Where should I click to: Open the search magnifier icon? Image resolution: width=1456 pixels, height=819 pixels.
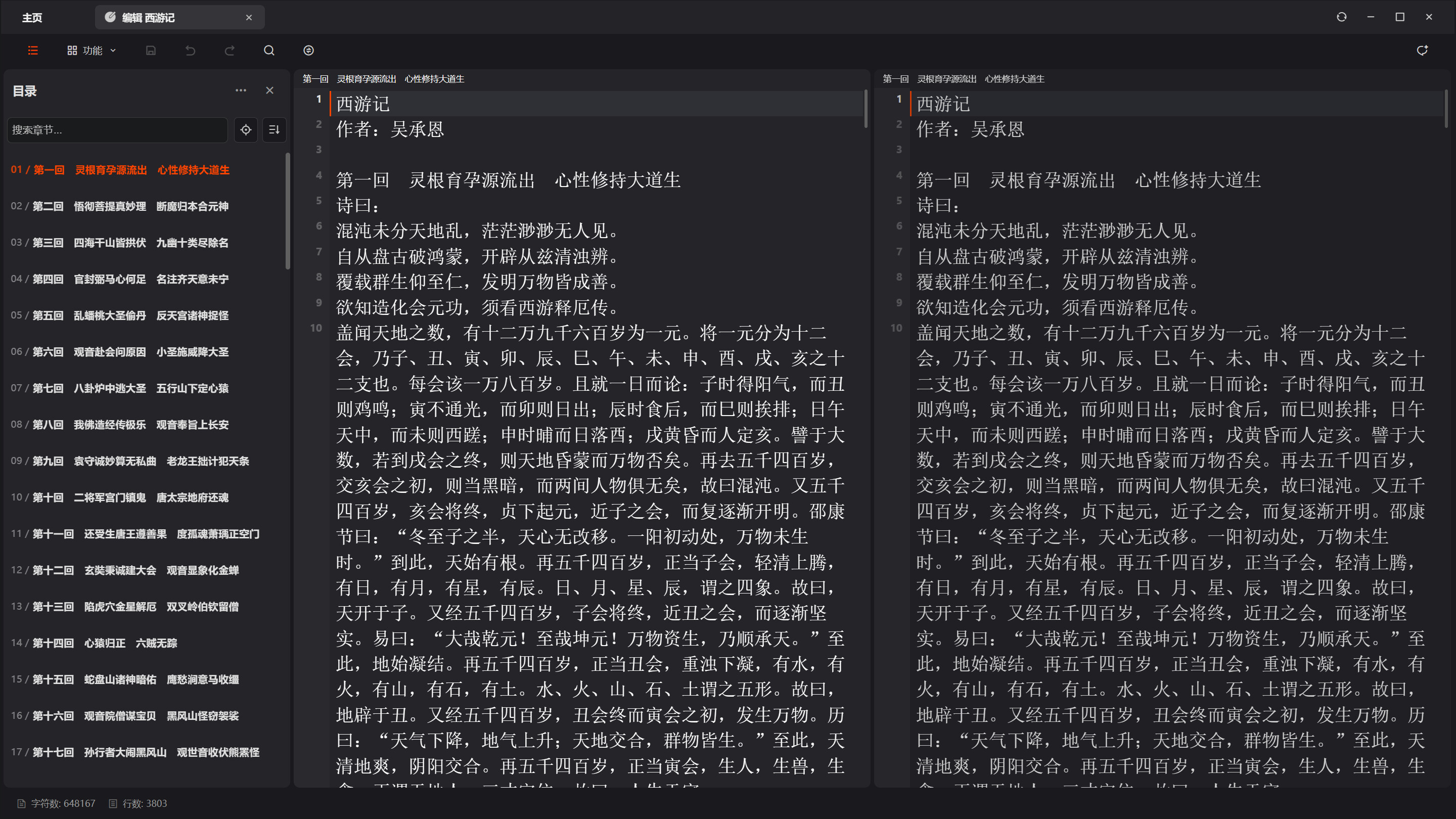point(269,51)
